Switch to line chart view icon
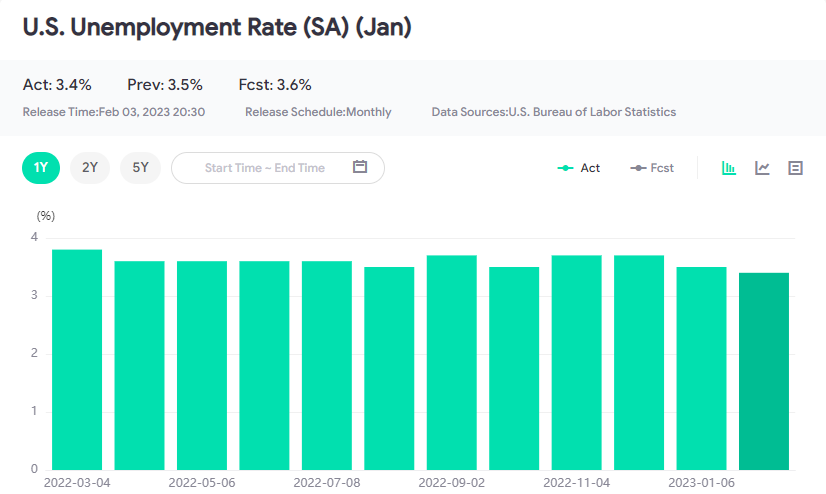Viewport: 826px width, 494px height. click(x=762, y=168)
